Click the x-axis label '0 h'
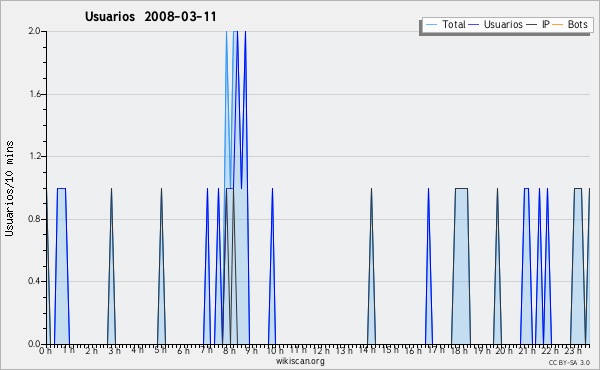This screenshot has width=600, height=370. [46, 351]
